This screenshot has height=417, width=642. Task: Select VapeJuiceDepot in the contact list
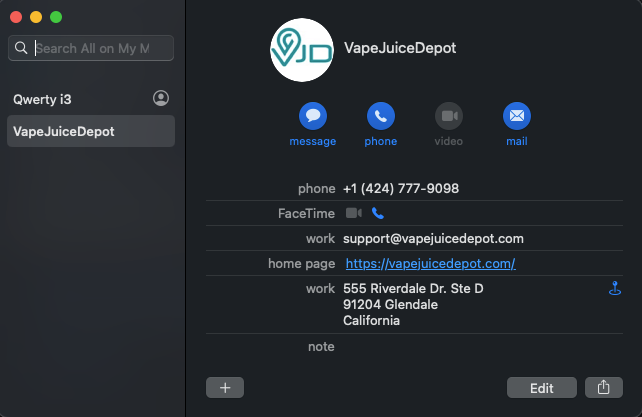[x=91, y=131]
